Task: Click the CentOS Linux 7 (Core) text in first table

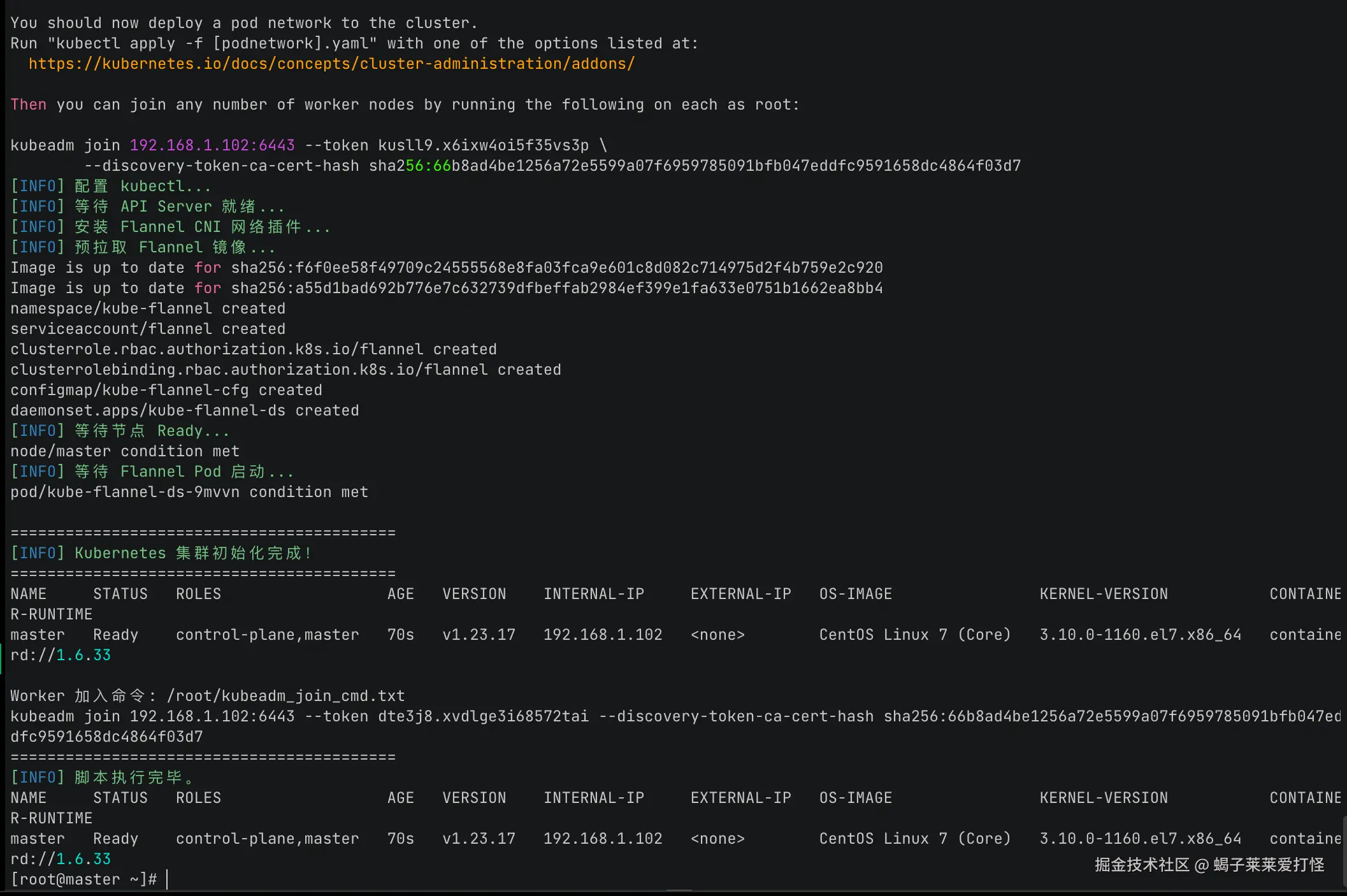Action: pyautogui.click(x=914, y=635)
